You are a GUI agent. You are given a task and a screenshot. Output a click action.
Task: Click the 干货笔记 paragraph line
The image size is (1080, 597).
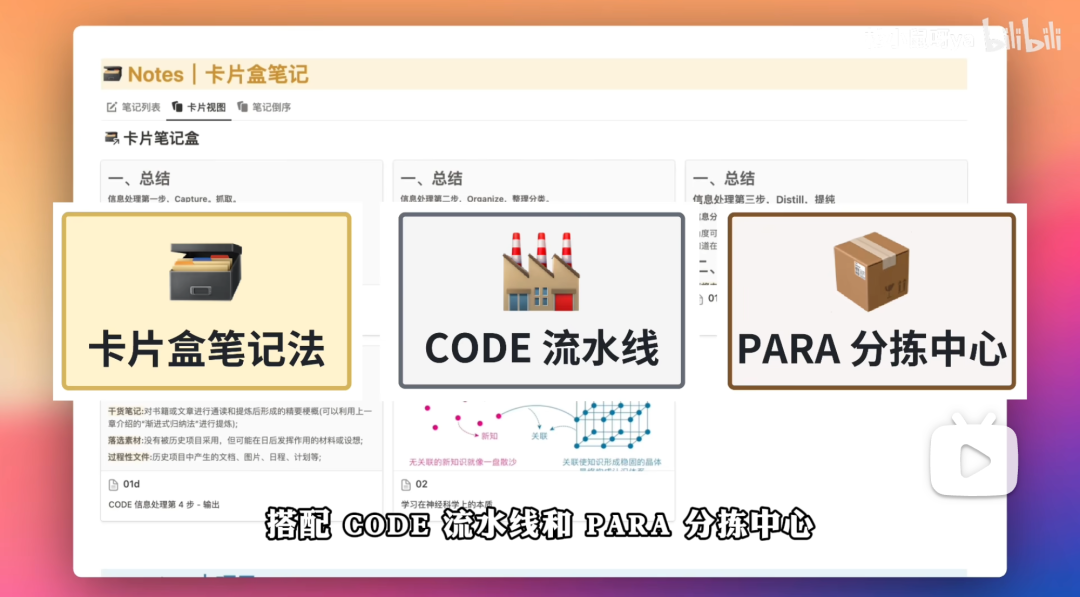(240, 417)
